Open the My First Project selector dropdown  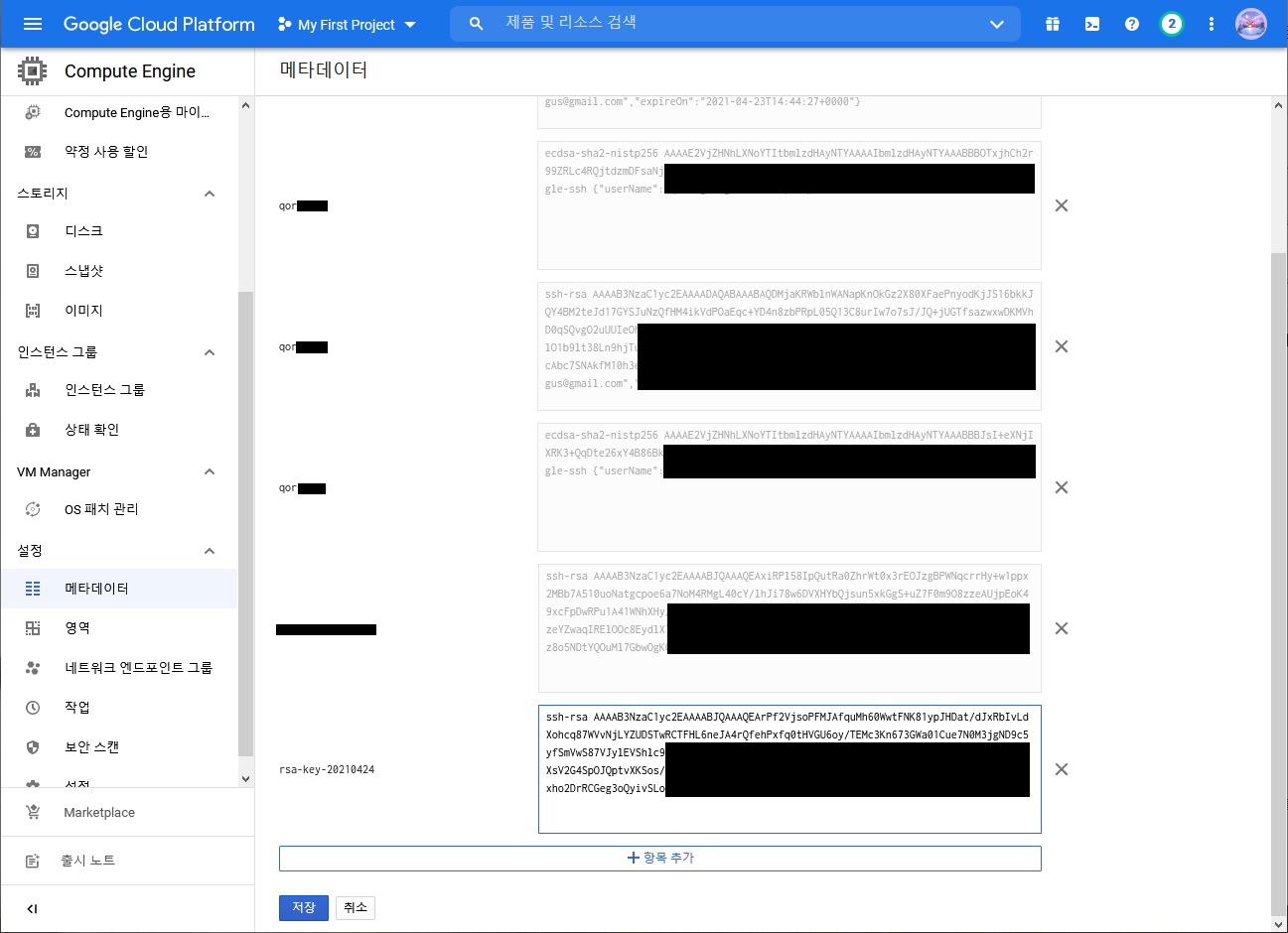pos(348,24)
